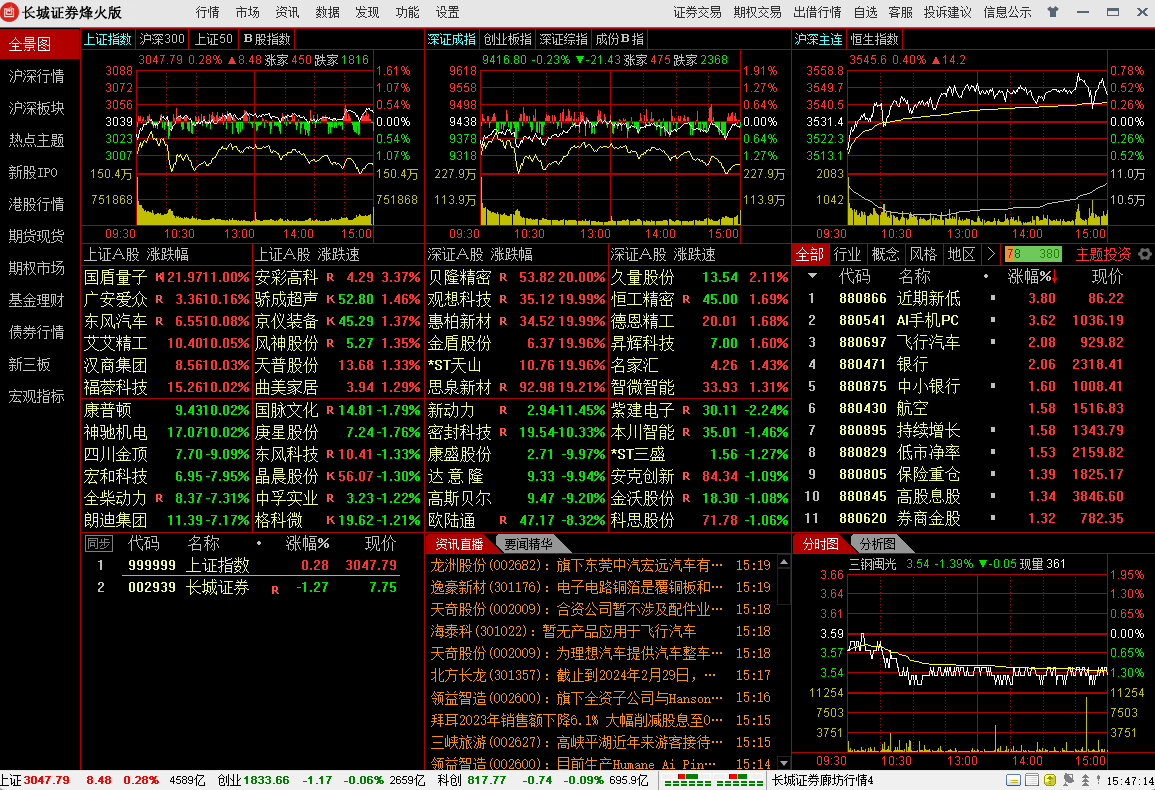Open the triangle dropdown beside 代码 column
This screenshot has height=790, width=1155.
pos(812,276)
